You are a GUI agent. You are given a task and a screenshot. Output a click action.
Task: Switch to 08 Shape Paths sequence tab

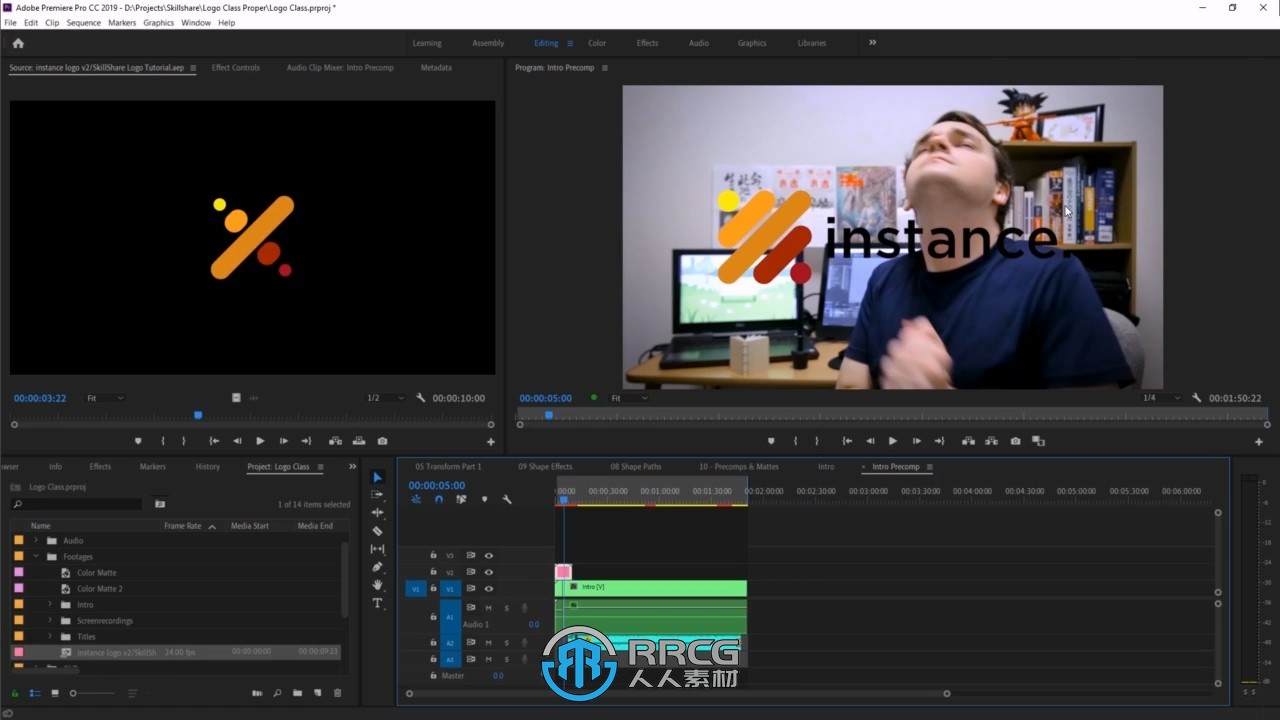tap(636, 467)
